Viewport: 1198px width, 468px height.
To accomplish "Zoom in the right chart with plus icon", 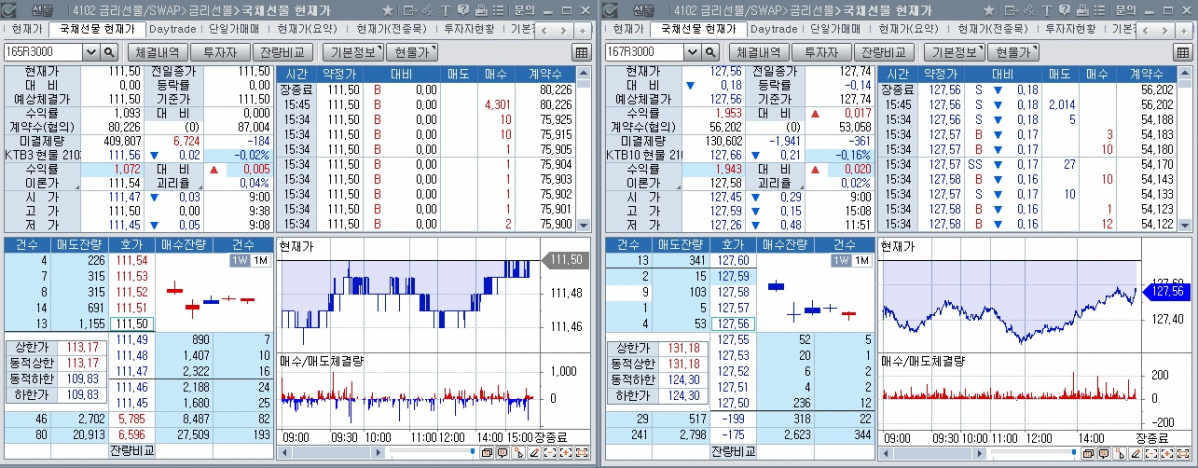I will [x=1167, y=453].
